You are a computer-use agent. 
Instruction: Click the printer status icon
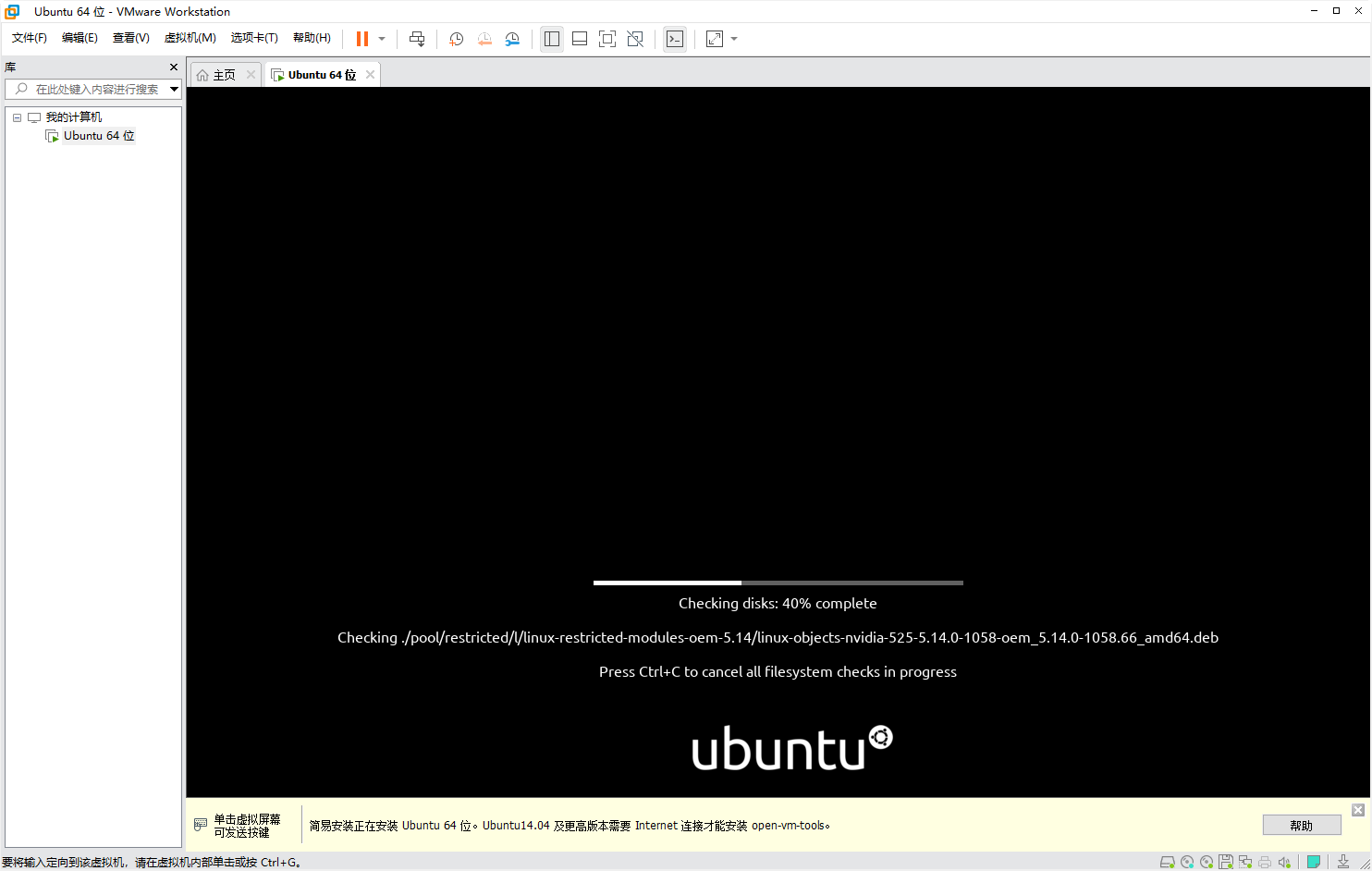pos(1265,863)
